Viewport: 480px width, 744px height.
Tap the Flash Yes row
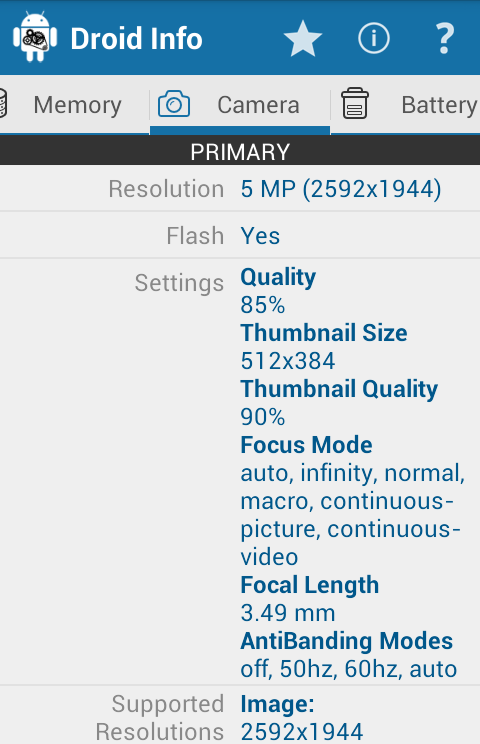click(240, 235)
